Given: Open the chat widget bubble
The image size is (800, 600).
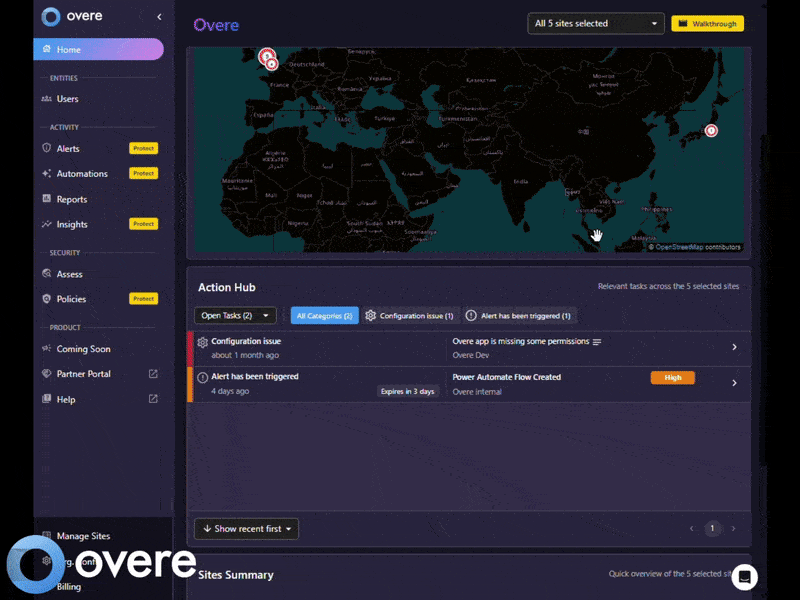Looking at the screenshot, I should (744, 577).
